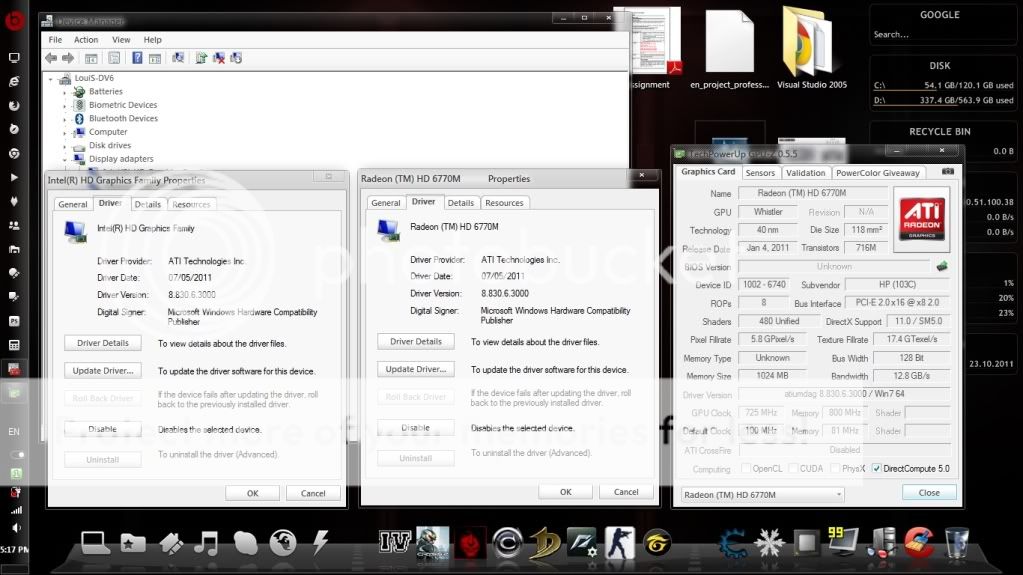This screenshot has height=575, width=1023.
Task: Open the Recycle Bin dock icon
Action: [956, 542]
